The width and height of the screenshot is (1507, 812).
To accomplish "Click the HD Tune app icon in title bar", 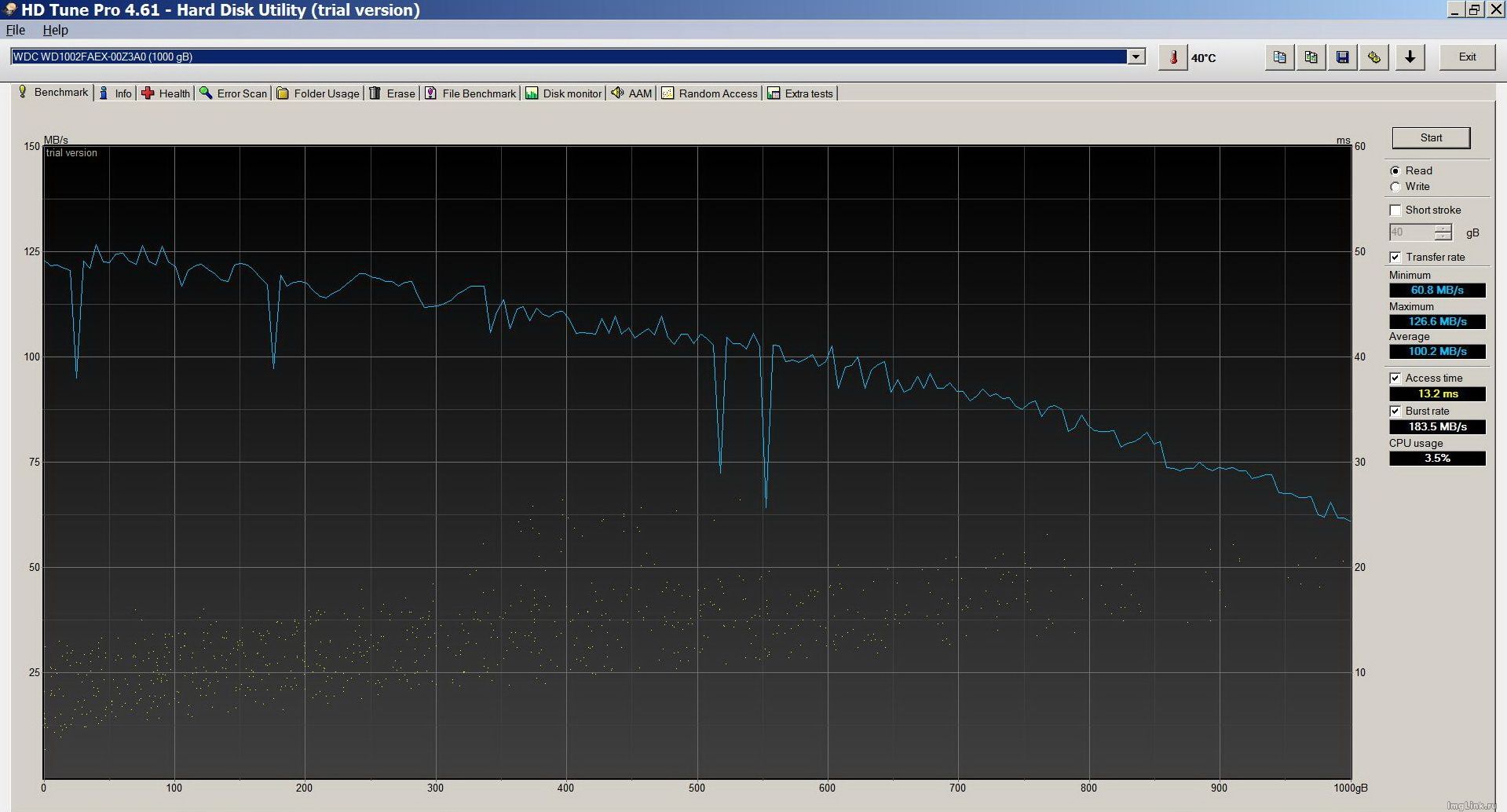I will tap(9, 9).
